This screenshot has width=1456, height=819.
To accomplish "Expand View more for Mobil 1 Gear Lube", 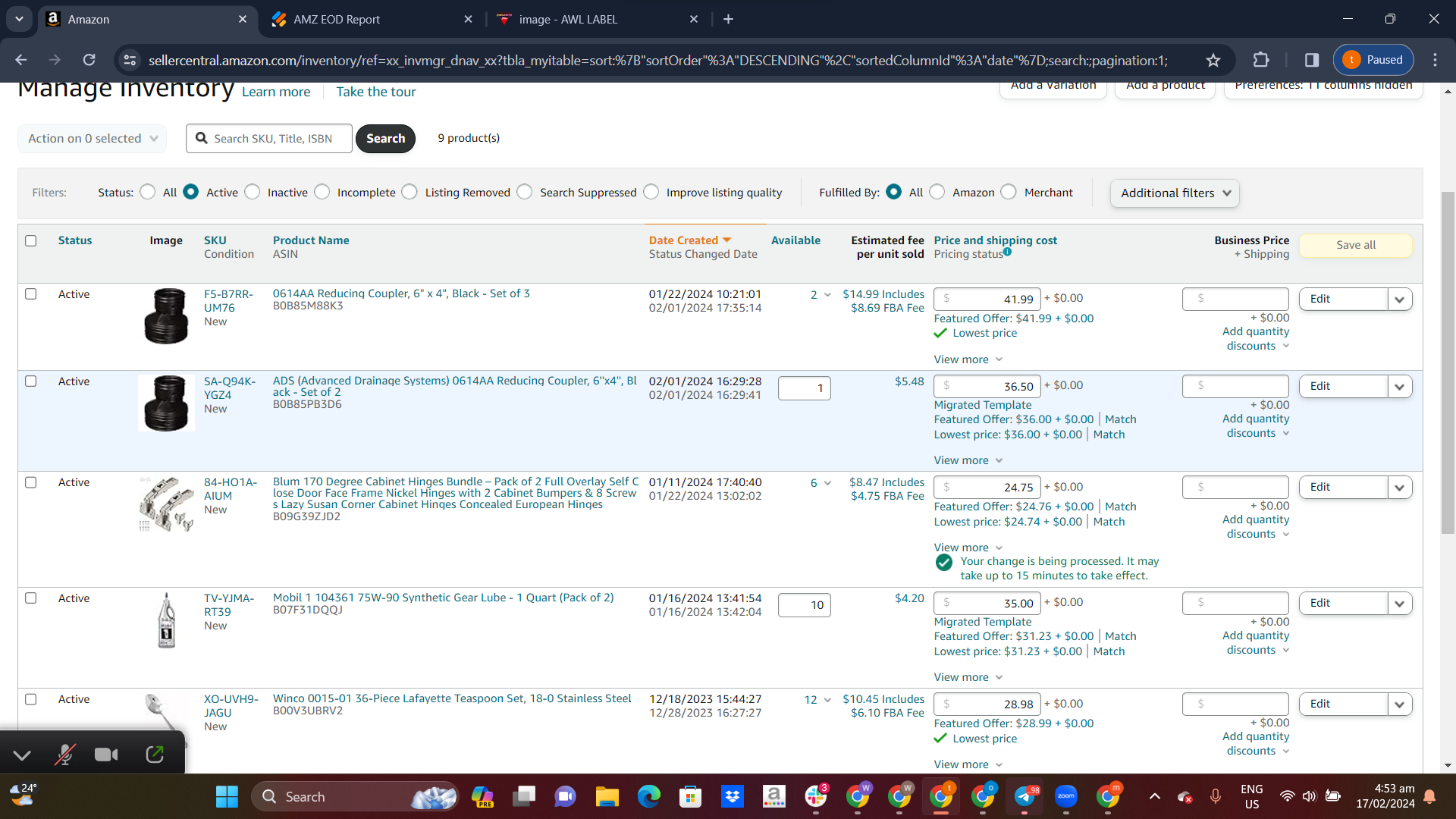I will [968, 677].
